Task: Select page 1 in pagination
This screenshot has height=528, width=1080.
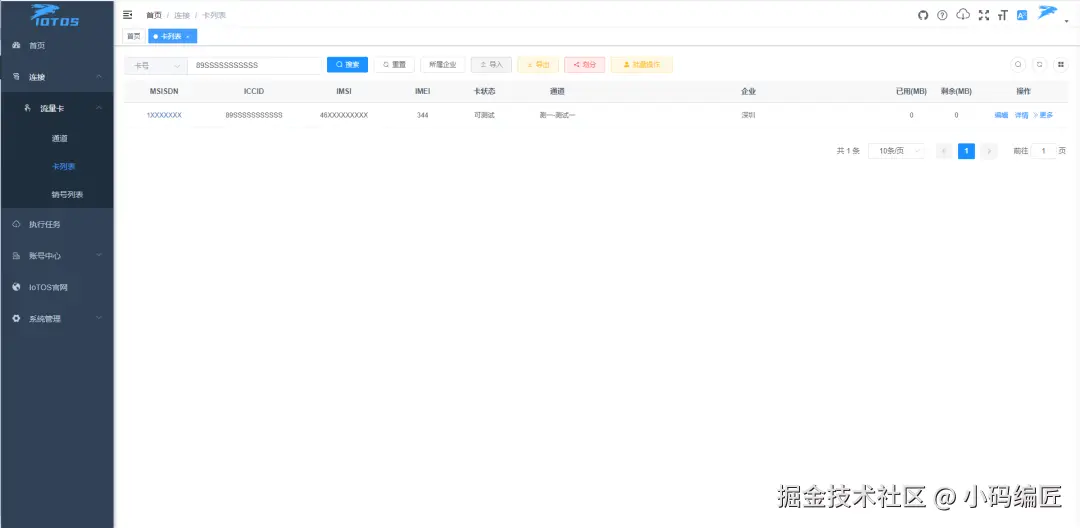Action: click(966, 151)
